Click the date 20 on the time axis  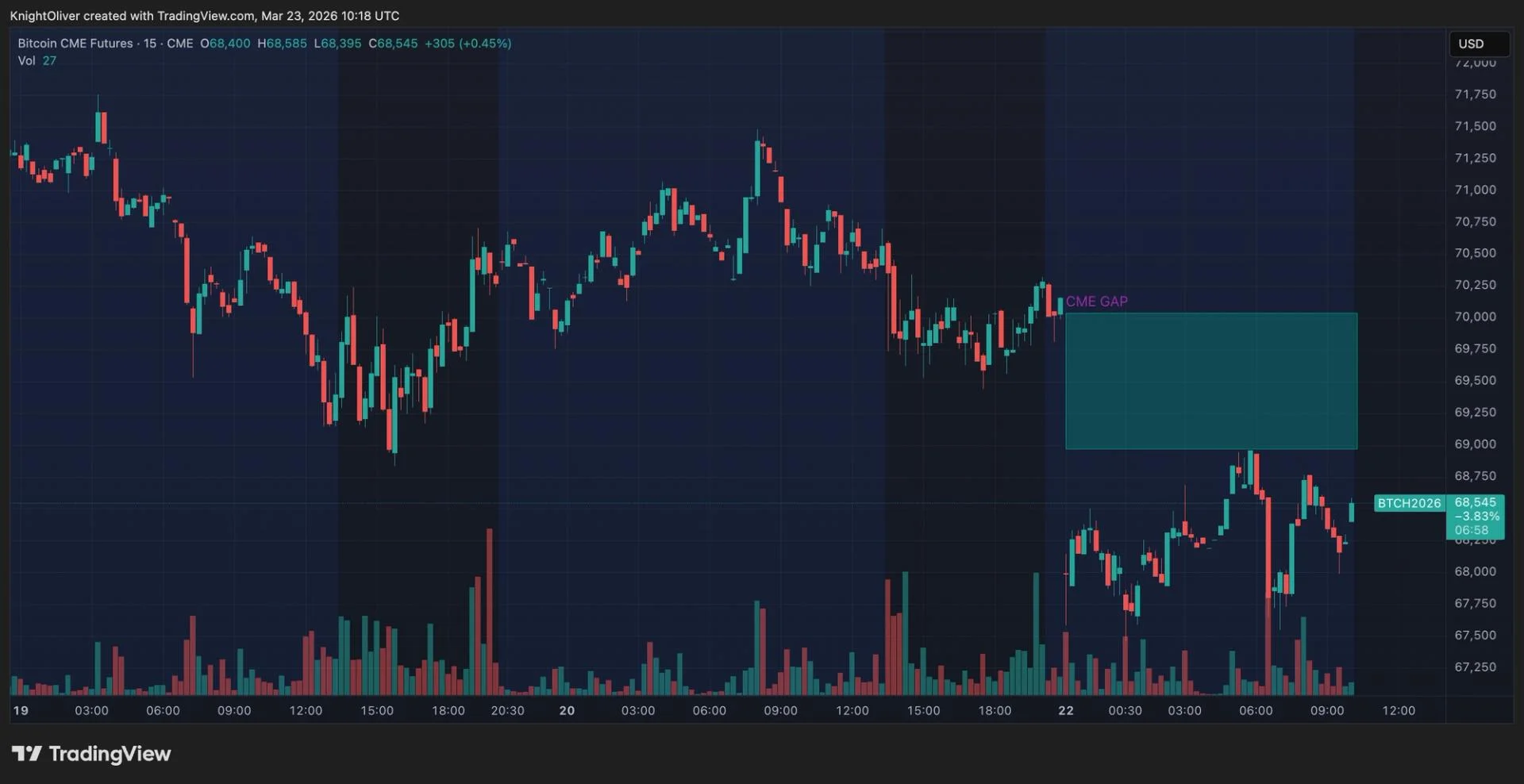tap(567, 710)
